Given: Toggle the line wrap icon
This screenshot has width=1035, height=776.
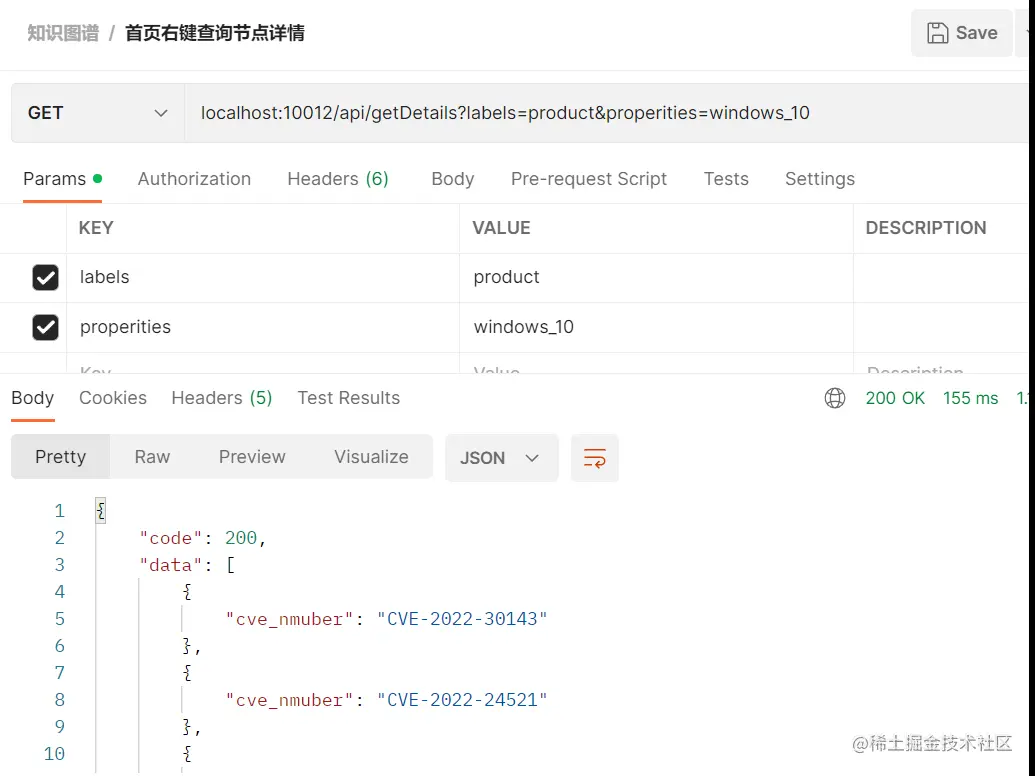Looking at the screenshot, I should [595, 458].
